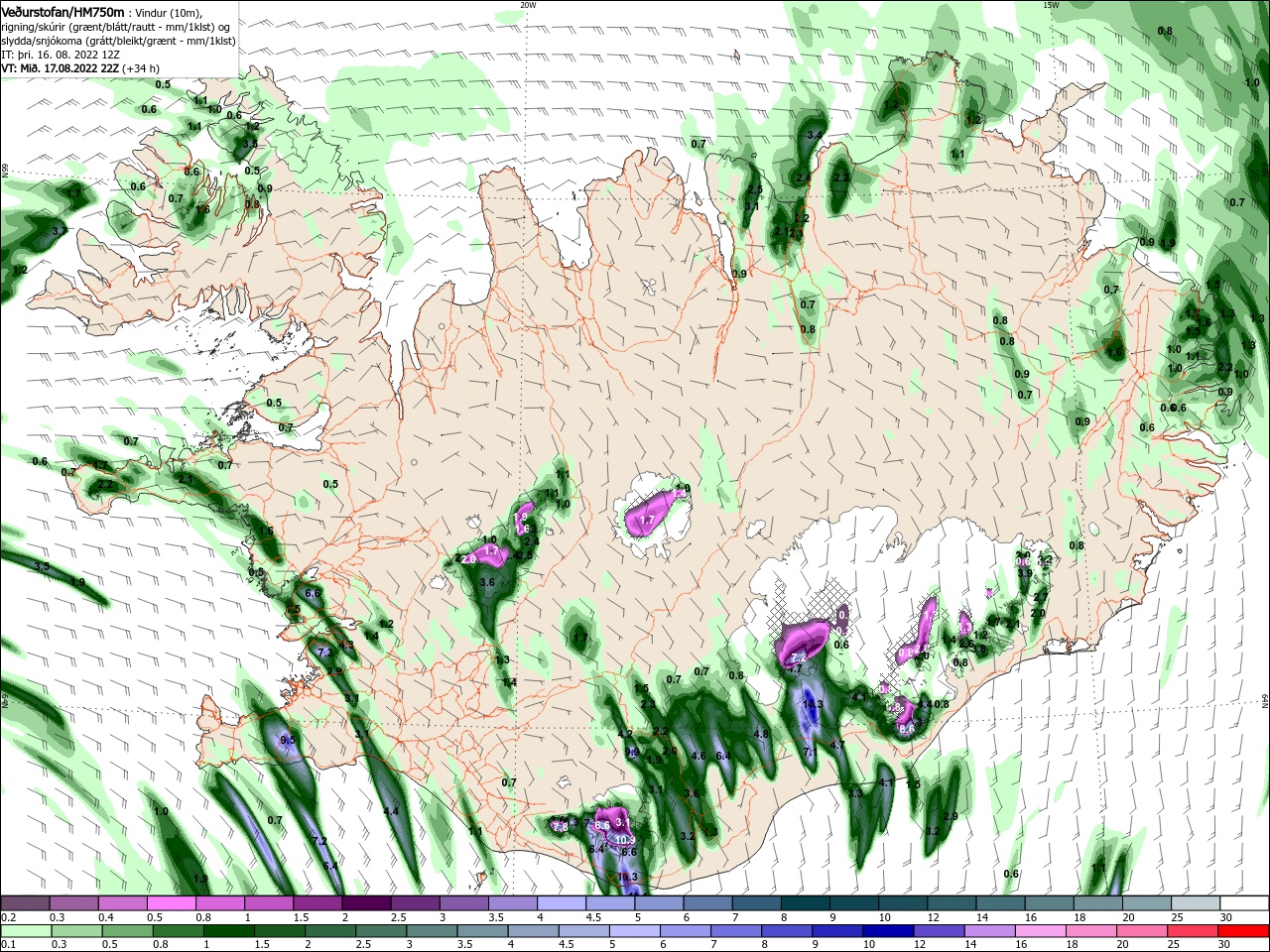Click the light pink 16 rain legend swatch

pyautogui.click(x=1042, y=931)
